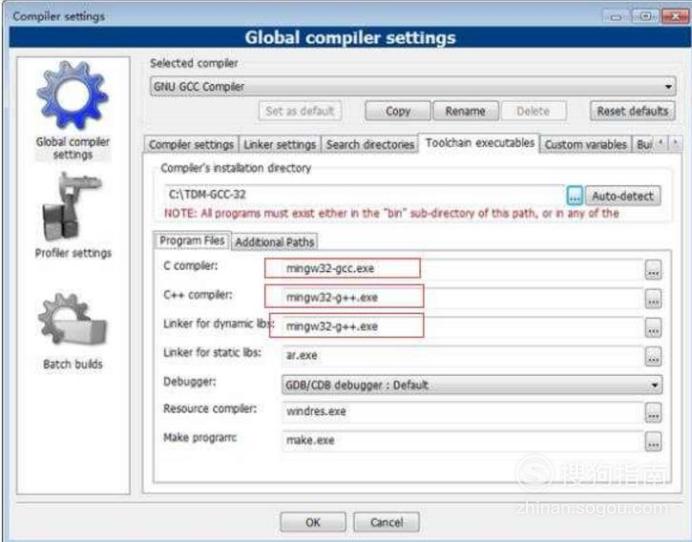The image size is (692, 542).
Task: Click Reset defaults button
Action: pyautogui.click(x=632, y=111)
